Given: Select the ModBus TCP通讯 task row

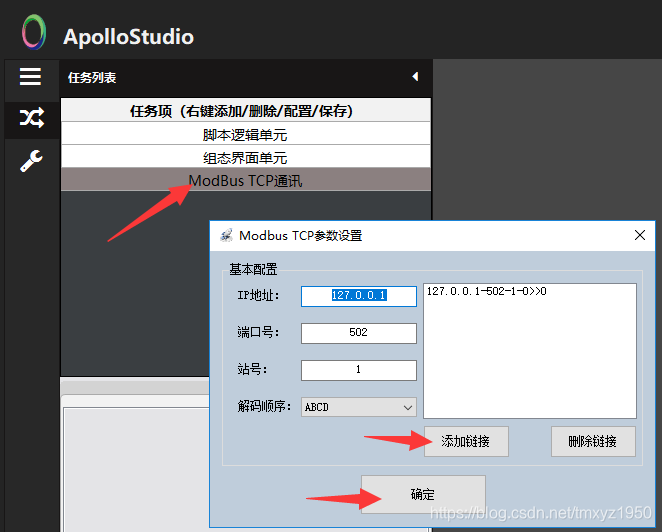Looking at the screenshot, I should click(x=246, y=180).
